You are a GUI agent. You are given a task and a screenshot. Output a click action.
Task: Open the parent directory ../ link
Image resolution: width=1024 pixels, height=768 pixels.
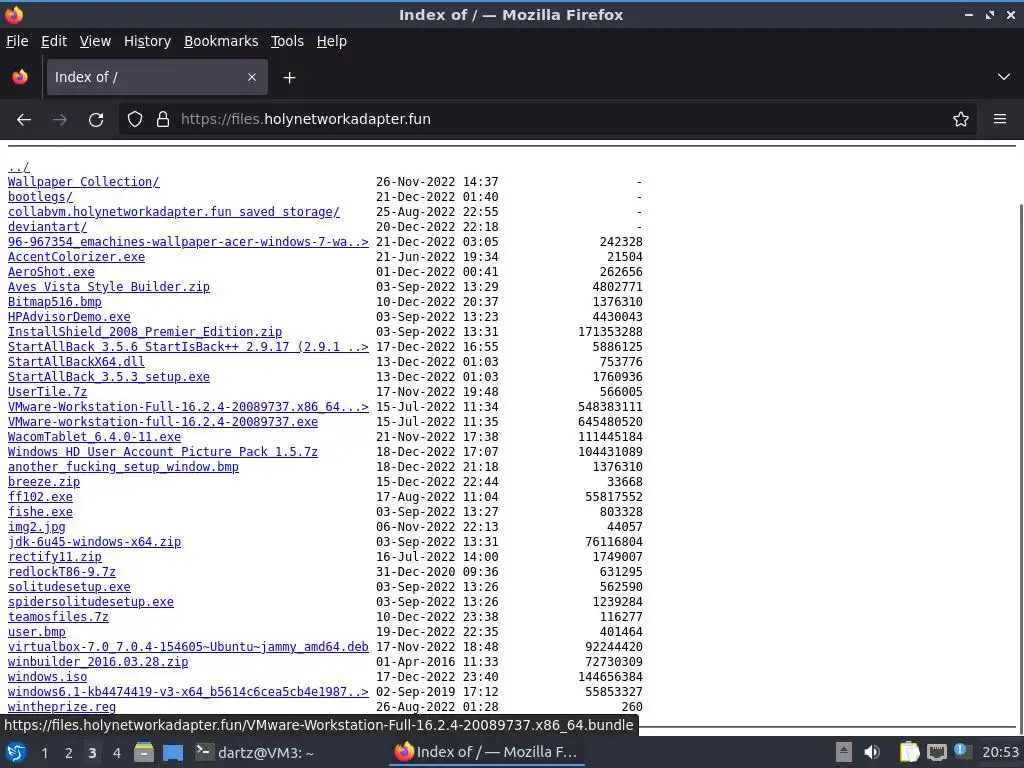[x=19, y=167]
